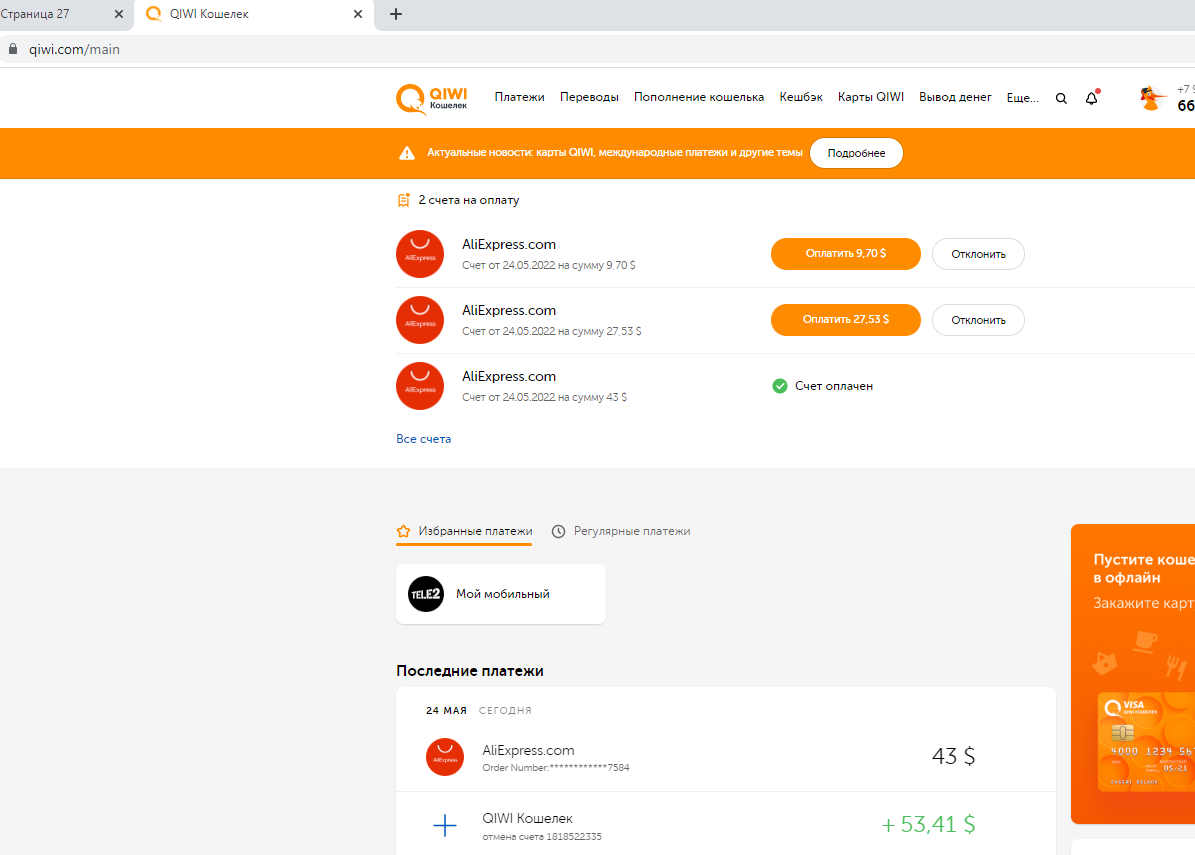The image size is (1195, 855).
Task: Open the 'Все счета' link
Action: pyautogui.click(x=424, y=439)
